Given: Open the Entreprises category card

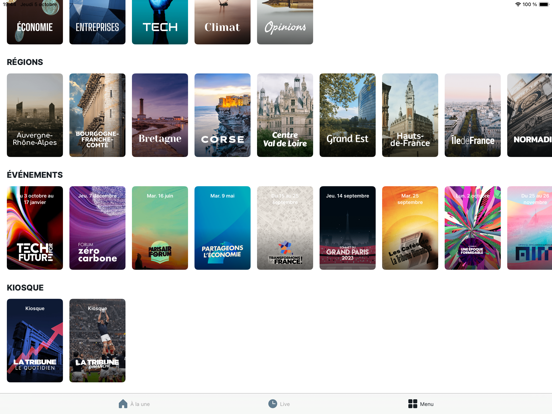Looking at the screenshot, I should point(98,22).
